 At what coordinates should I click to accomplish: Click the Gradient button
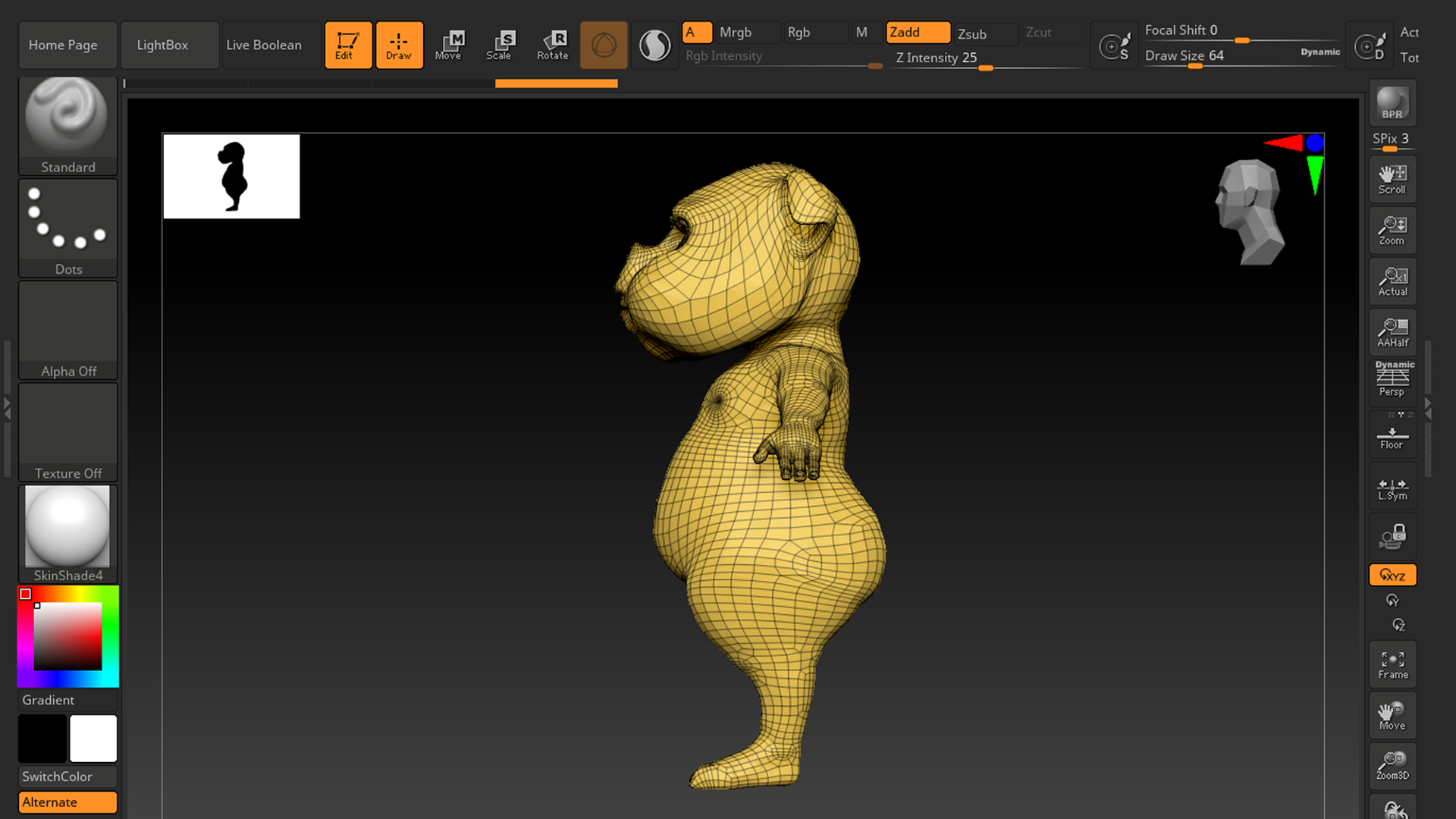(x=67, y=700)
